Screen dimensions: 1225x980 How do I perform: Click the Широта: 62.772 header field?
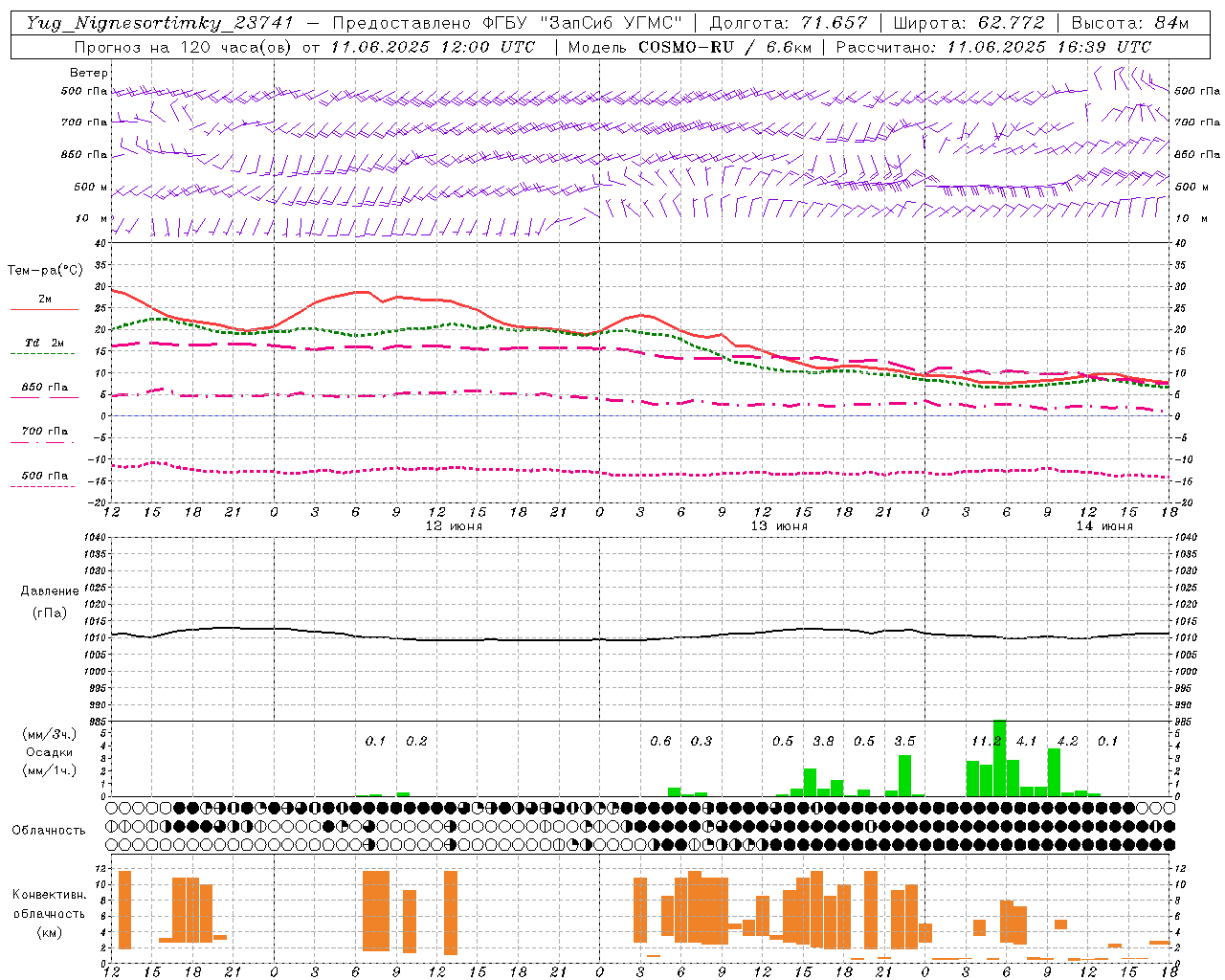[x=969, y=23]
